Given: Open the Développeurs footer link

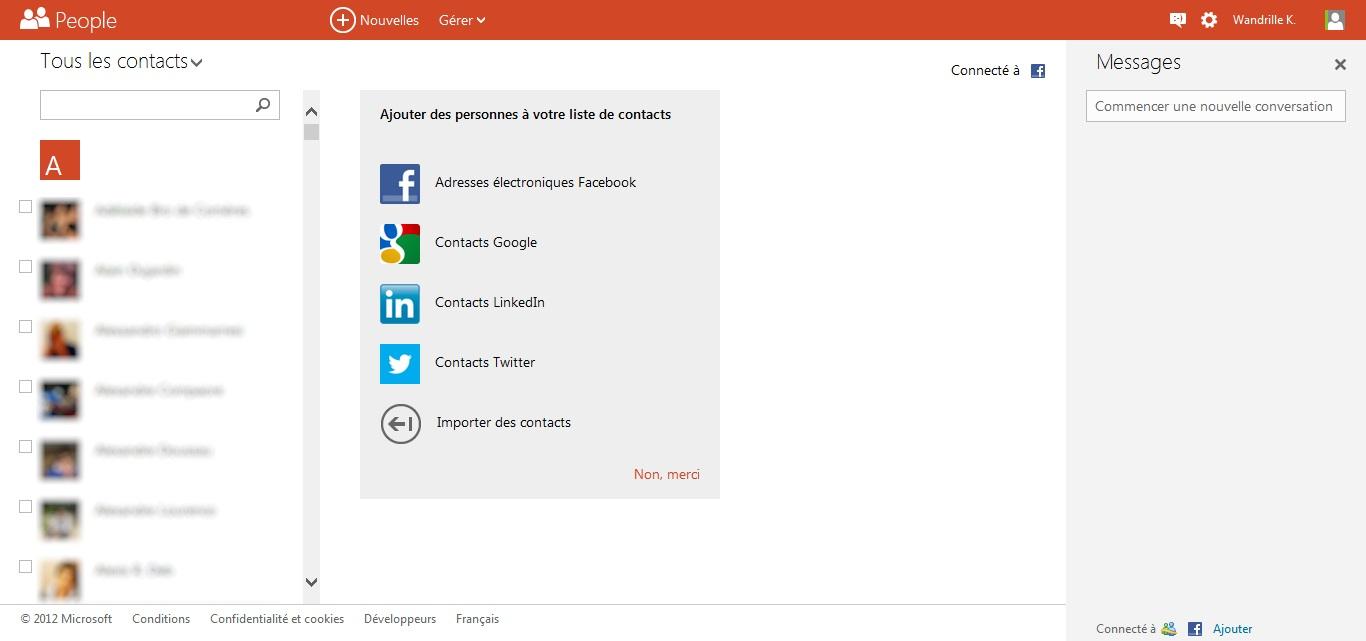Looking at the screenshot, I should [400, 619].
